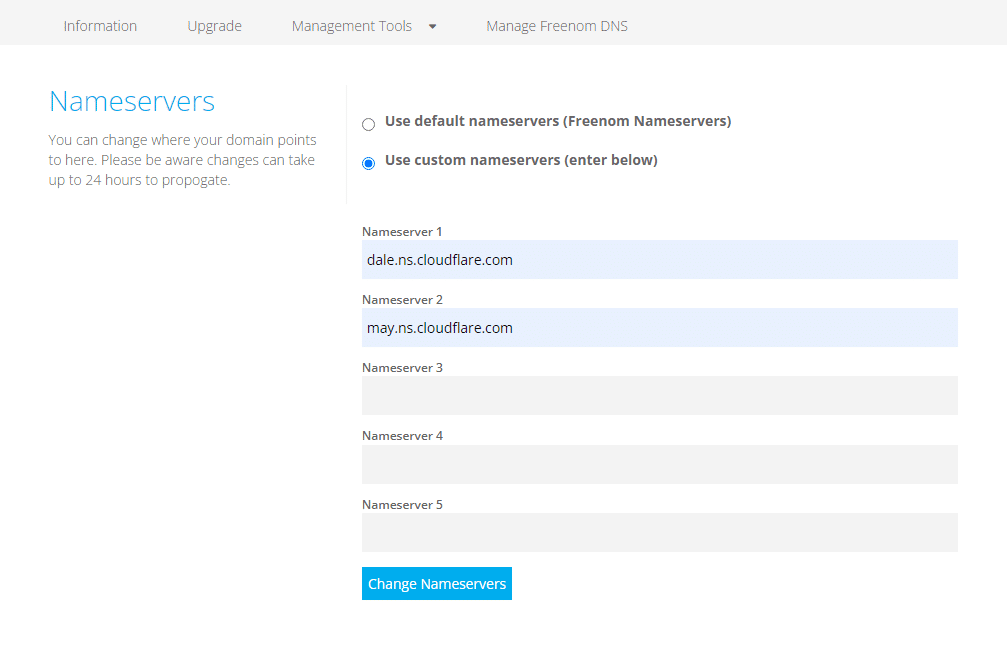Click the 'Nameserver 5' label text
The image size is (1007, 667).
(402, 505)
